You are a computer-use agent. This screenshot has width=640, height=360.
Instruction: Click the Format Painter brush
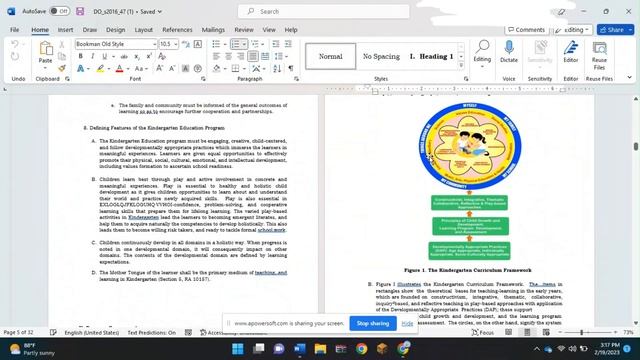tap(62, 68)
